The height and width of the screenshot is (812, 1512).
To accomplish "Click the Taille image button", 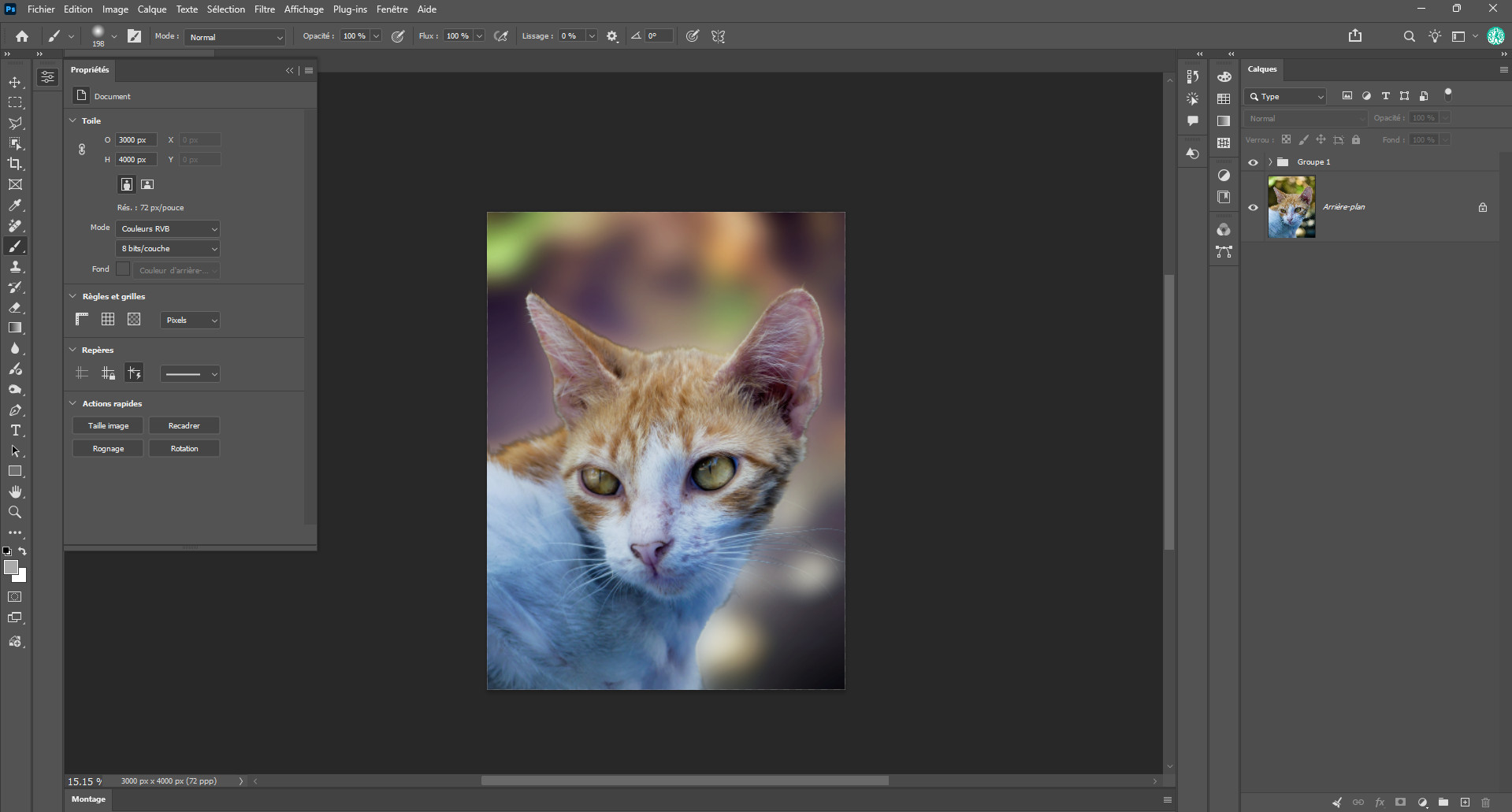I will [108, 425].
